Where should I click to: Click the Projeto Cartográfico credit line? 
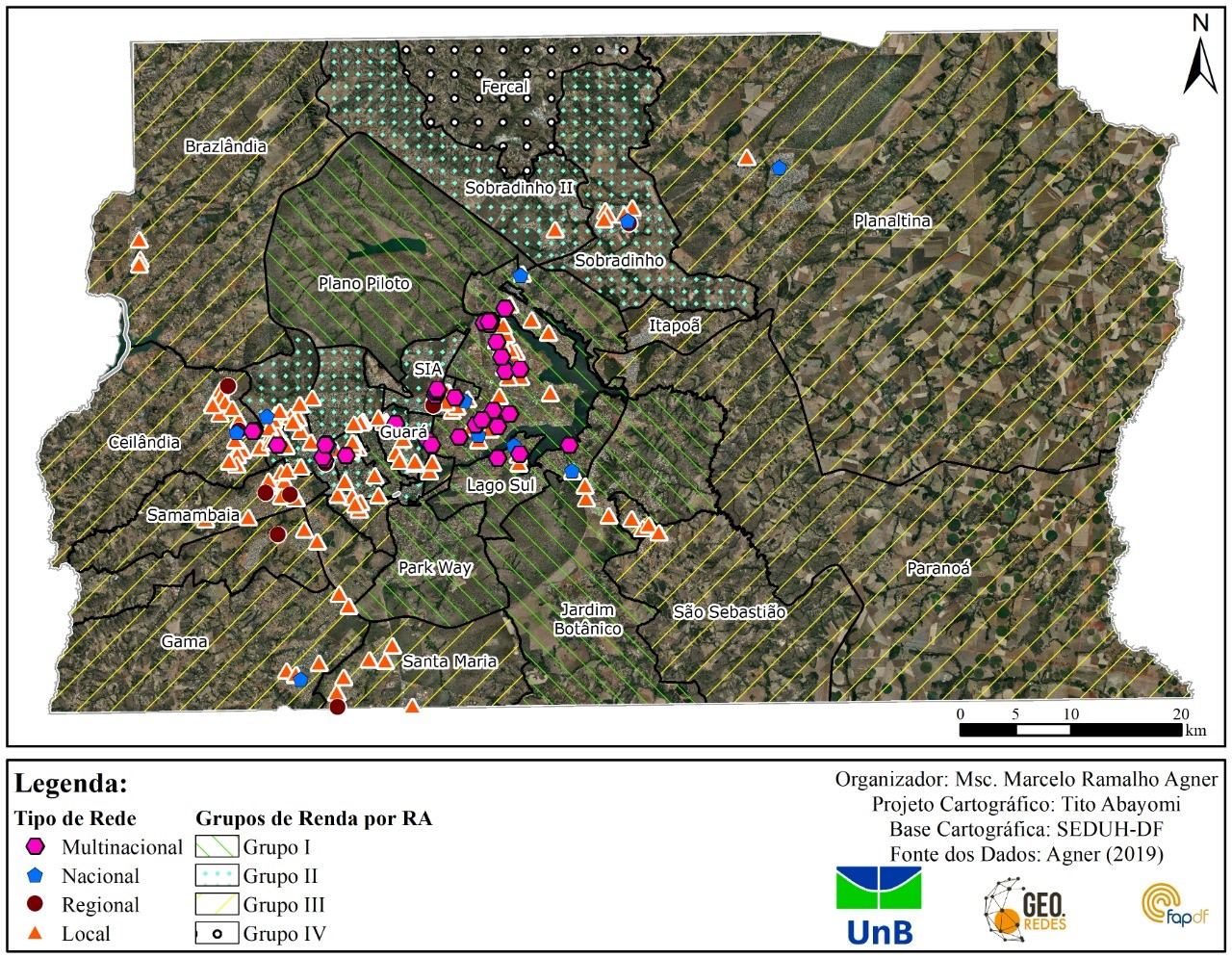1026,804
